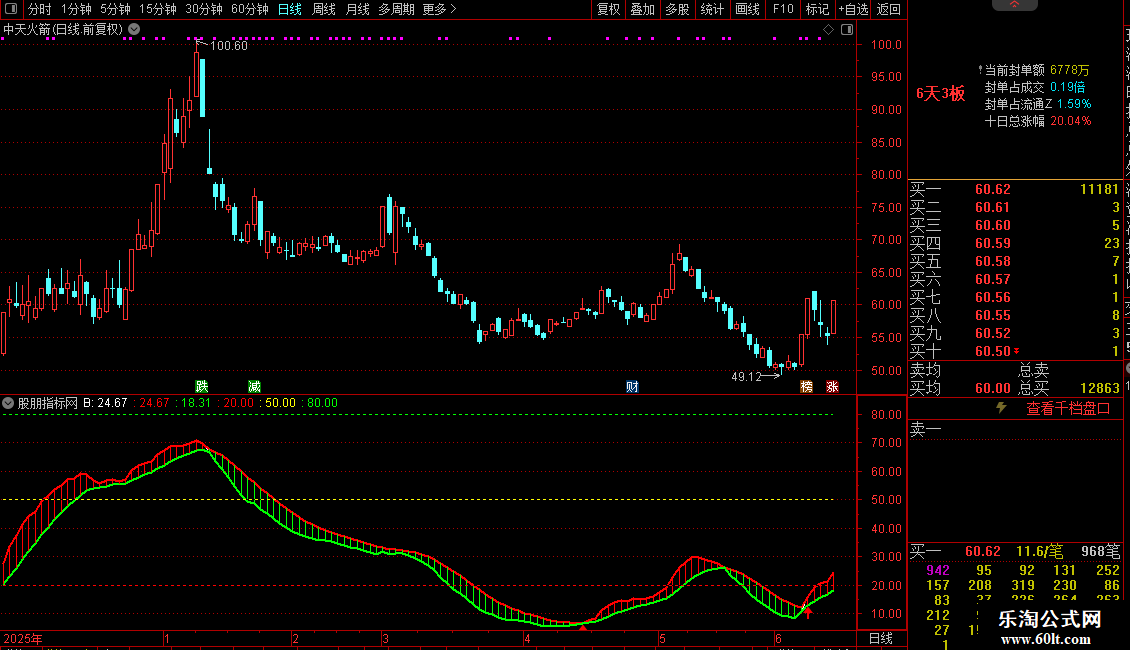Click the 减 event marker
The image size is (1130, 650).
254,387
